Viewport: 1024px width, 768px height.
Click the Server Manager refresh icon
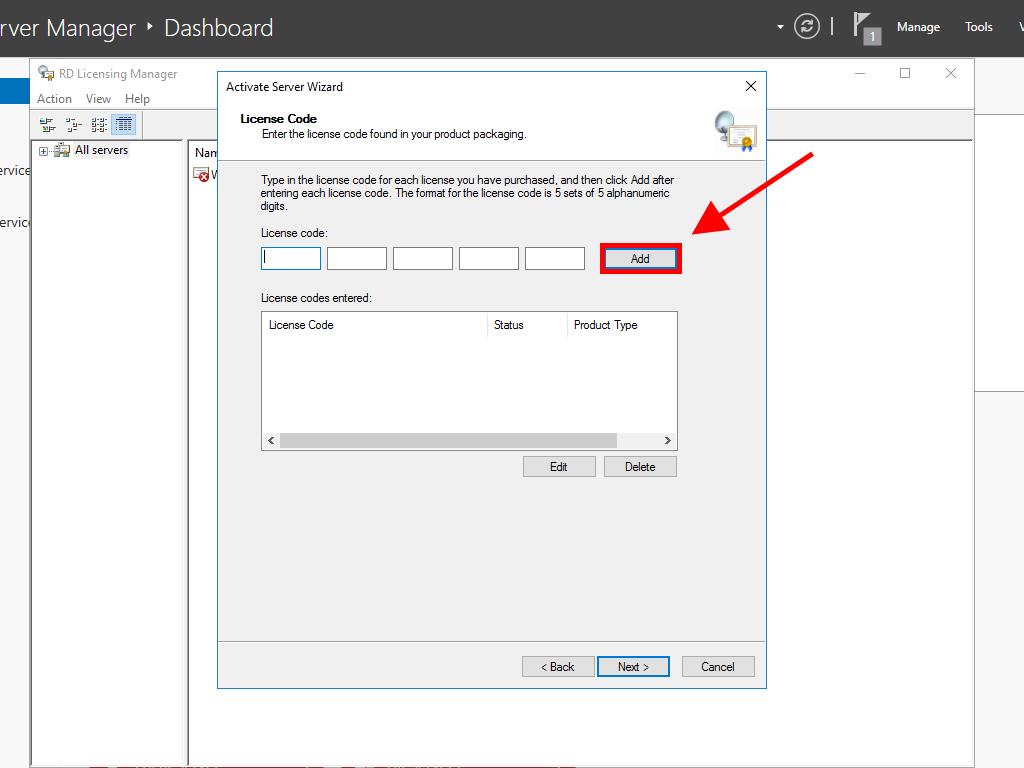807,27
